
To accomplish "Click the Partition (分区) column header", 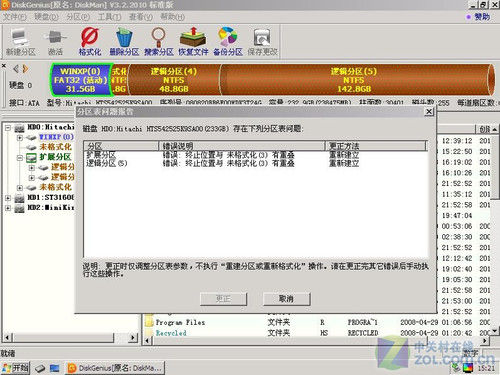I will (x=121, y=146).
